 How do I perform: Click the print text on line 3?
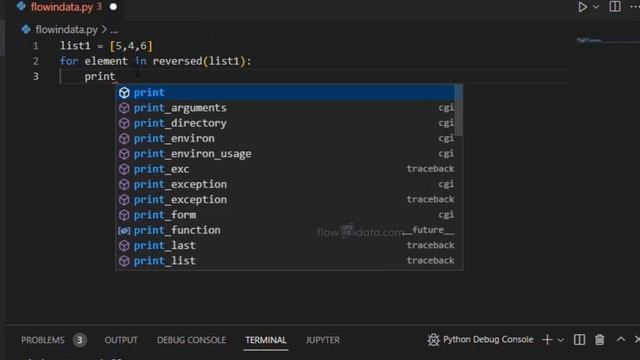(100, 76)
